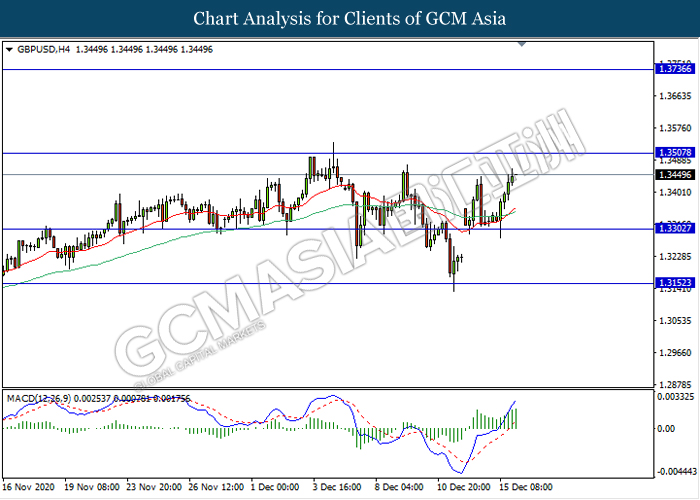The width and height of the screenshot is (700, 500).
Task: Select the 1.37366 price level label
Action: (675, 69)
